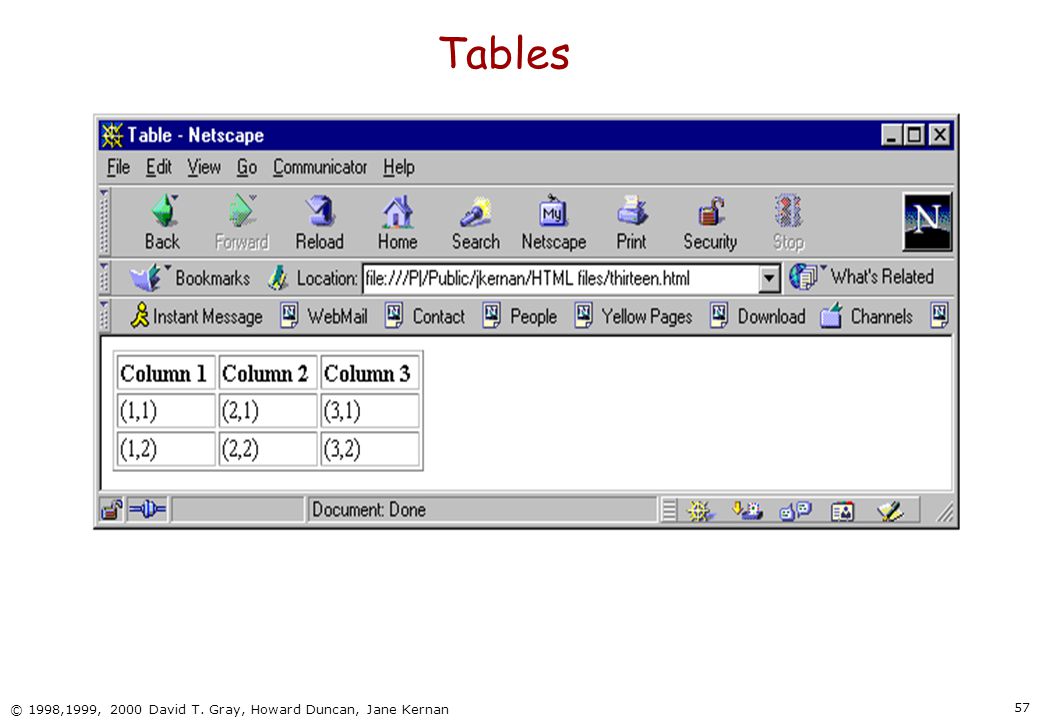Open WebMail from personal toolbar
Viewport: 1040px width, 720px height.
pos(324,316)
